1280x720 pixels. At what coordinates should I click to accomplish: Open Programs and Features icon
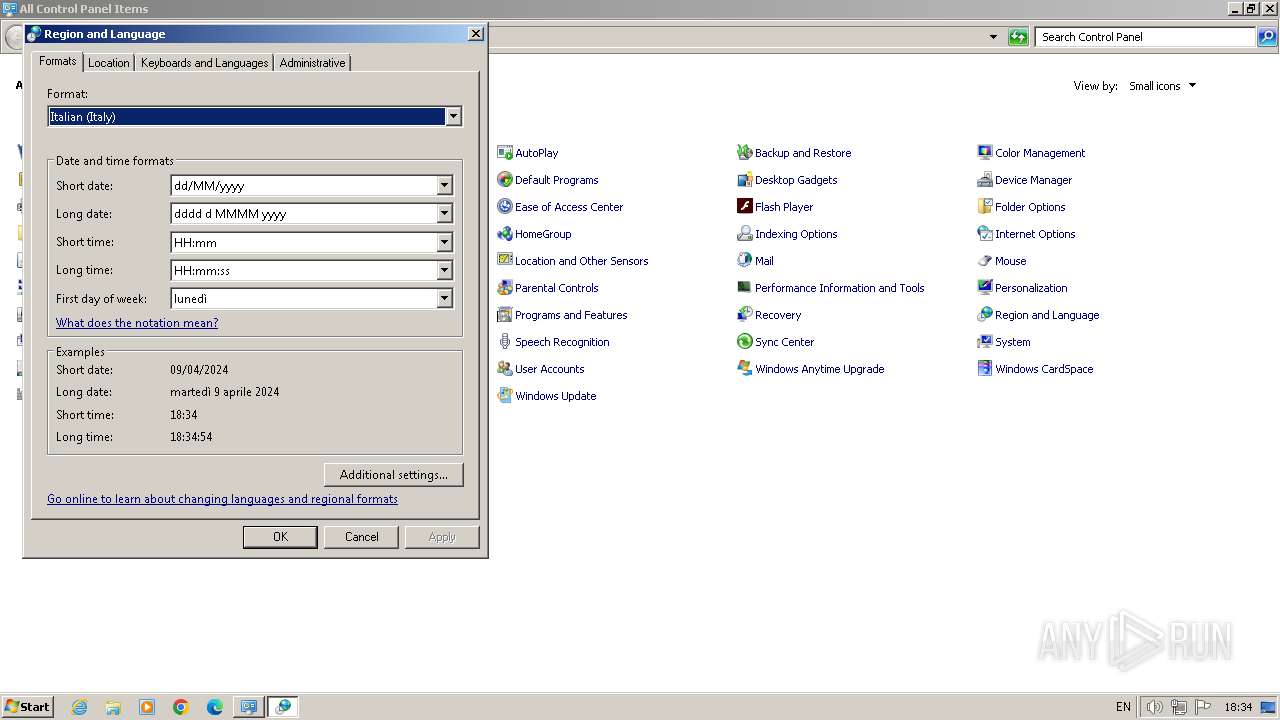click(562, 315)
